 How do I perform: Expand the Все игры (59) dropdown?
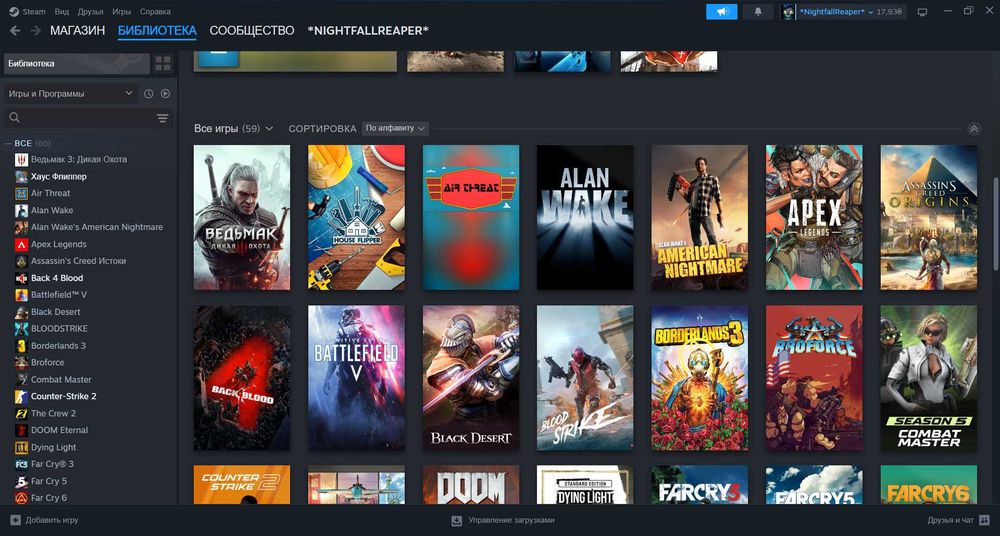pyautogui.click(x=233, y=129)
